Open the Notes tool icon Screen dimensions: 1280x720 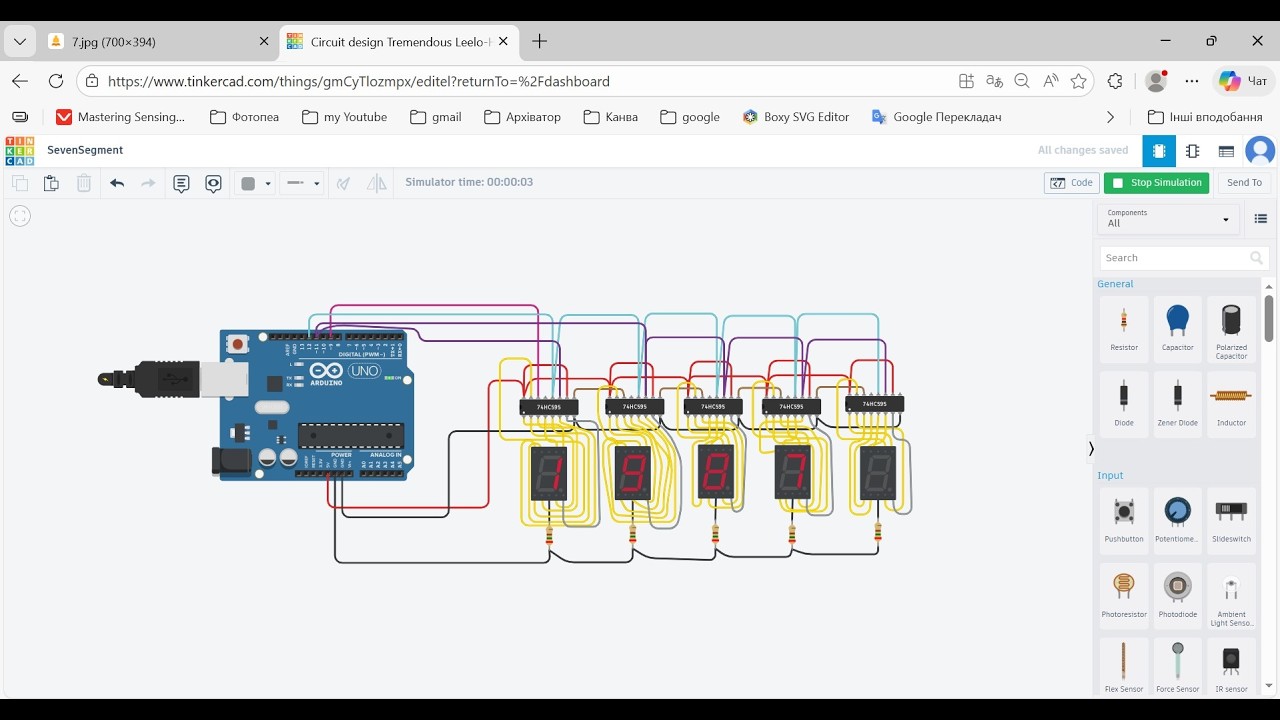pos(181,183)
